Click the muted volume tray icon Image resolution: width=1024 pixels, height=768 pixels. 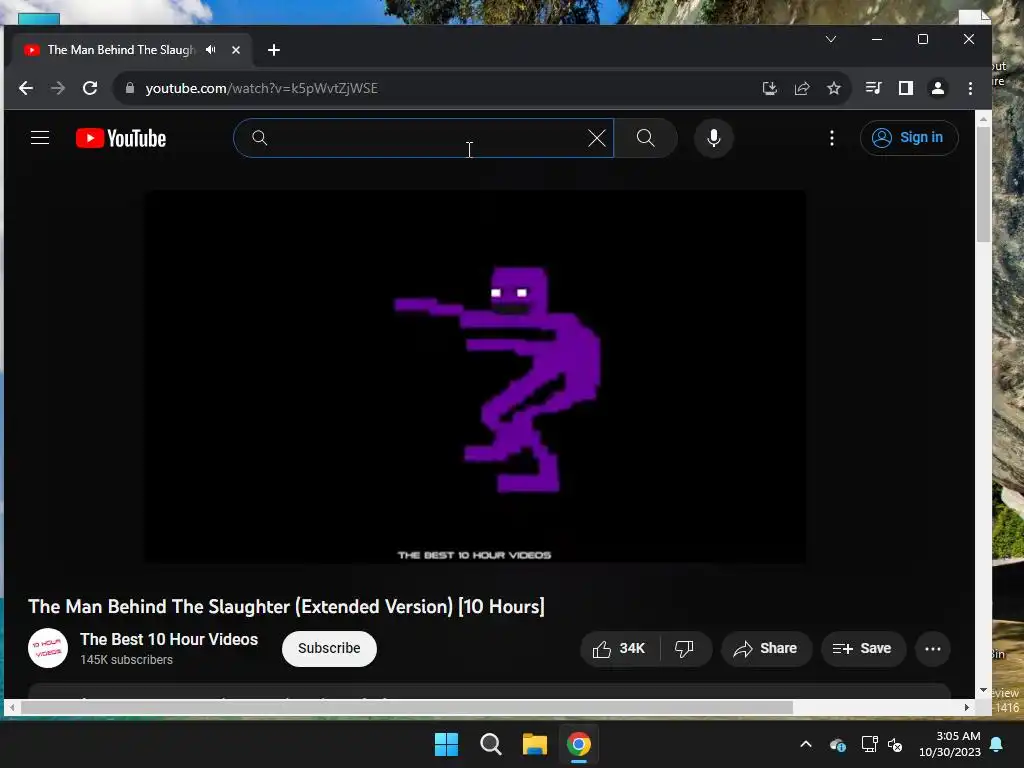click(895, 744)
